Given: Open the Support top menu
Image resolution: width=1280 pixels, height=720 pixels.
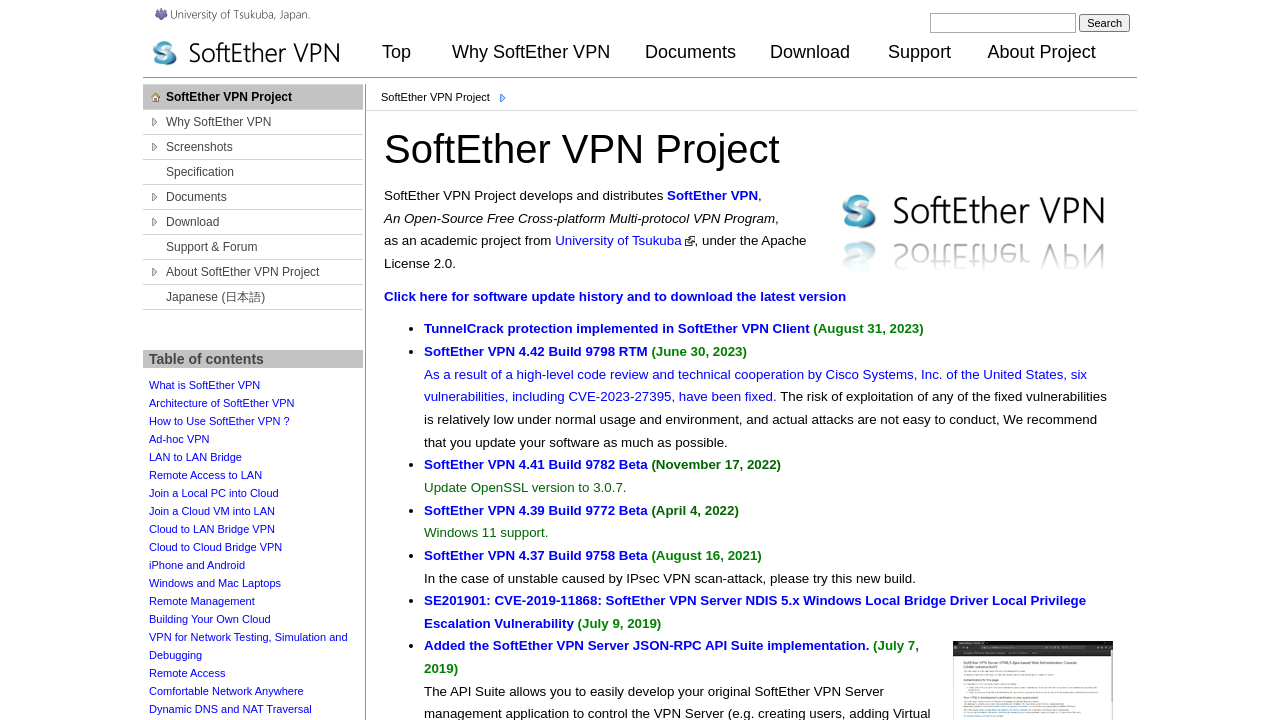Looking at the screenshot, I should pyautogui.click(x=919, y=52).
